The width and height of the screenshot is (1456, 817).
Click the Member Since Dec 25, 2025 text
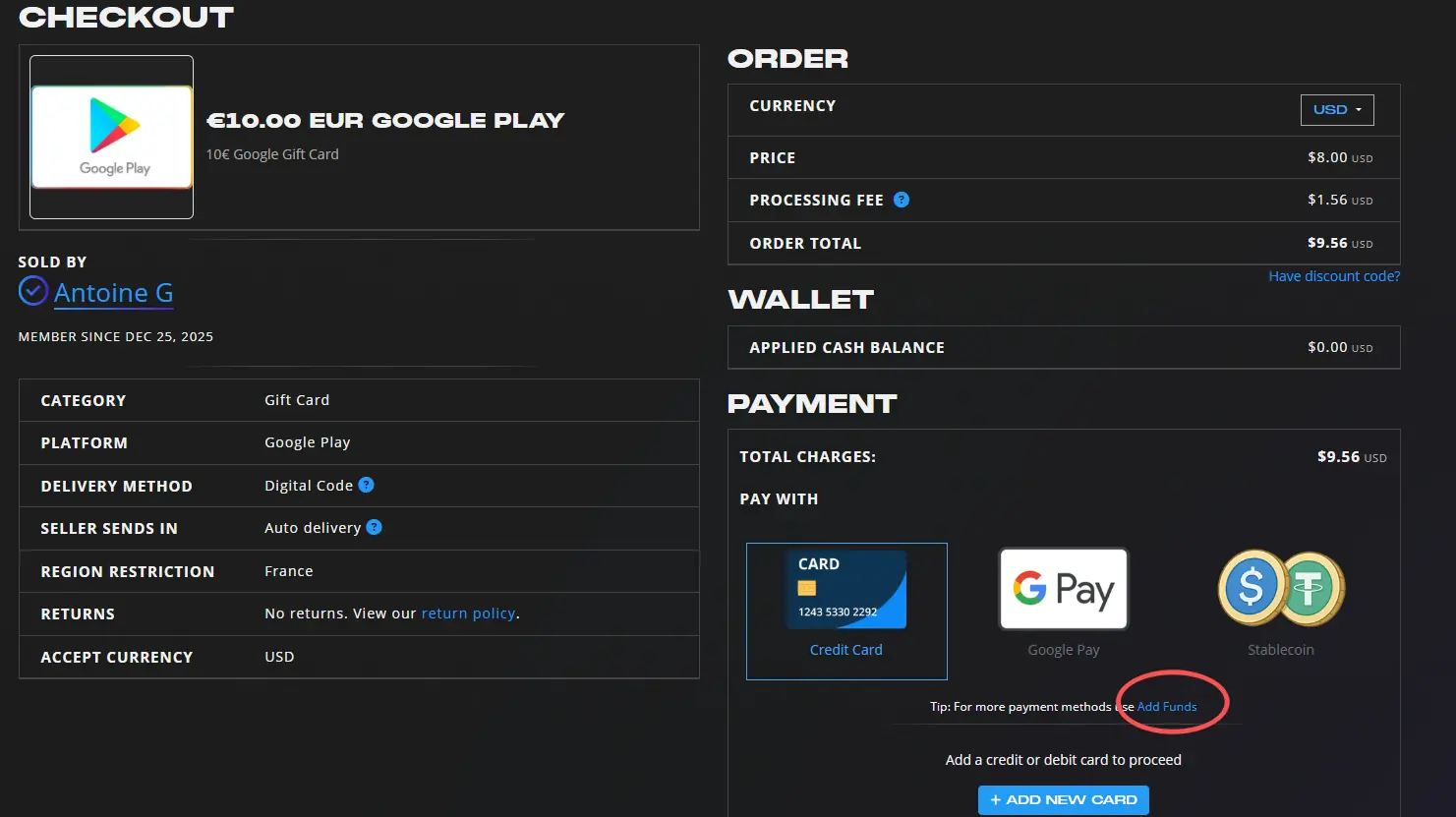116,336
